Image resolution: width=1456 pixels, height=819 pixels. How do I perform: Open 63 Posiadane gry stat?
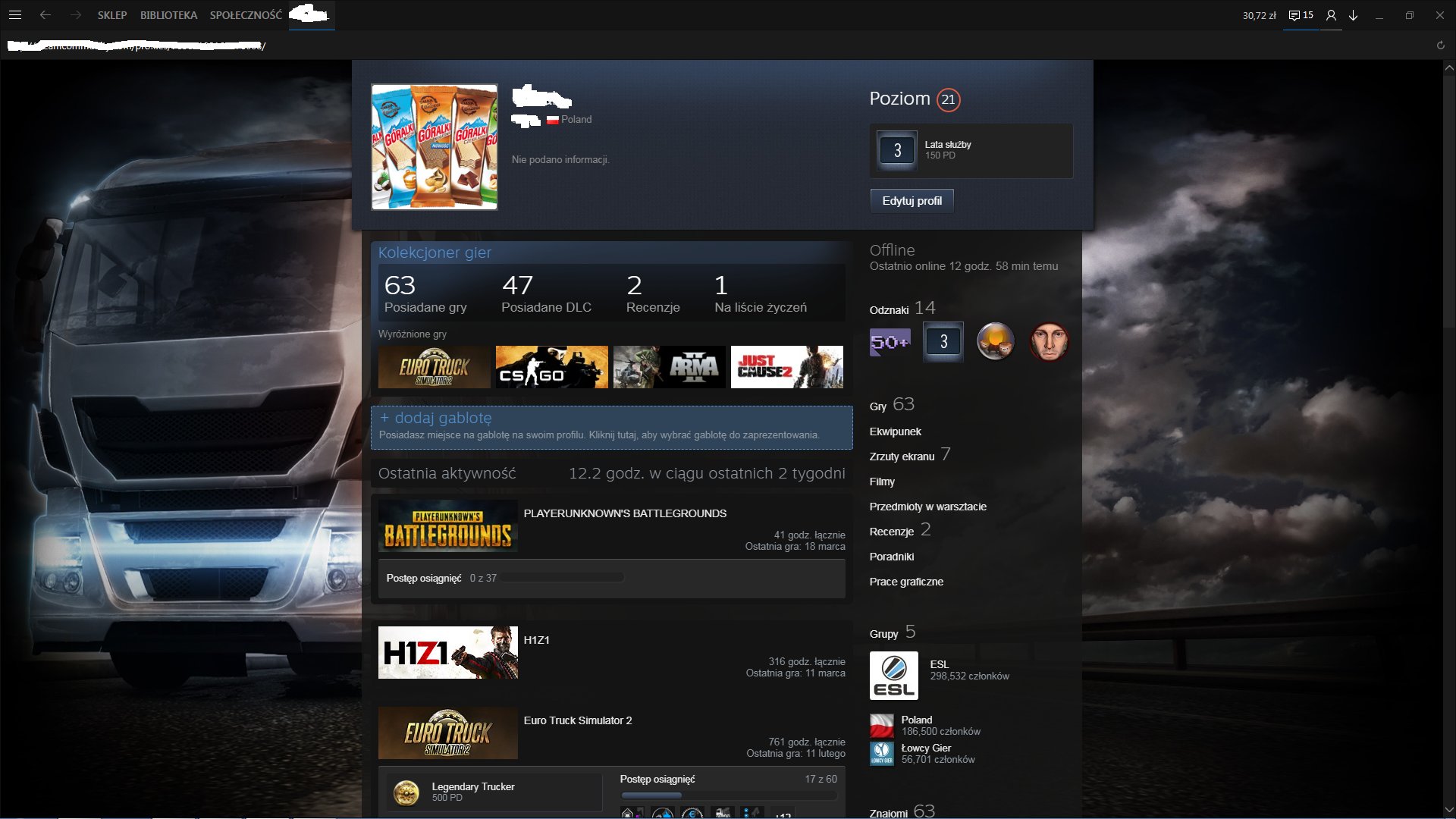tap(425, 293)
